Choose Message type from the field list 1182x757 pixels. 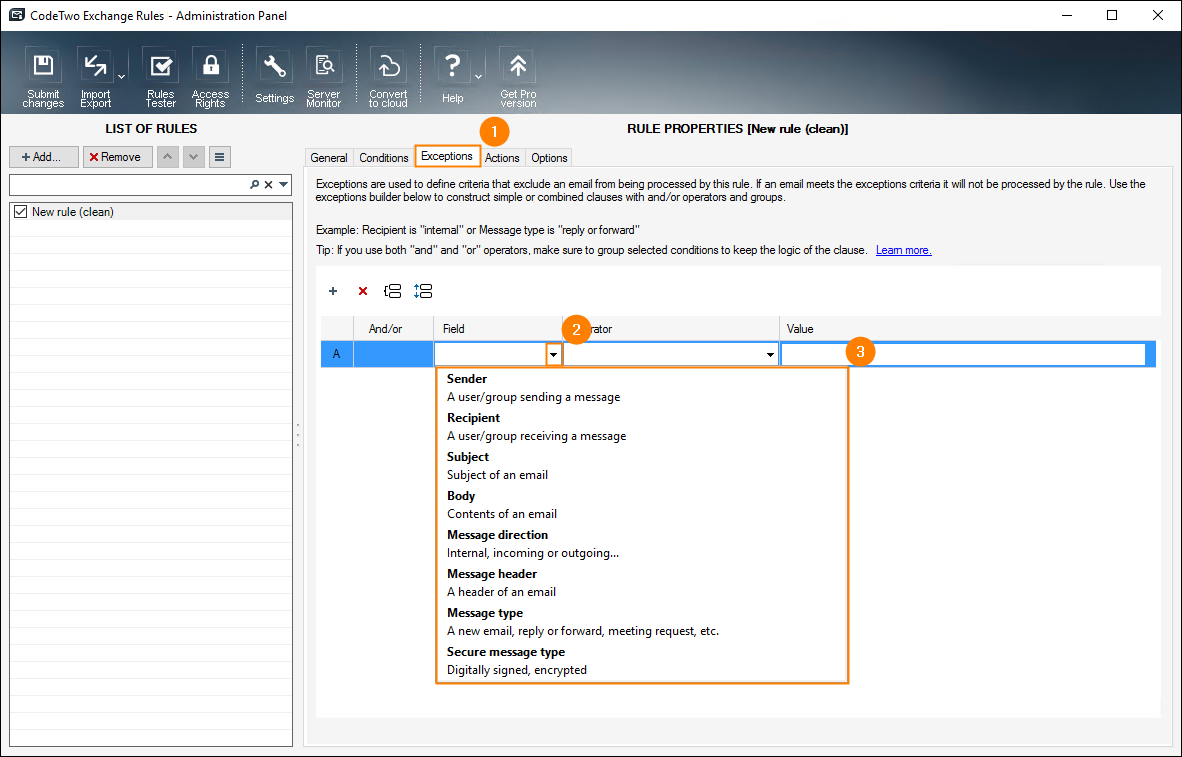click(642, 622)
